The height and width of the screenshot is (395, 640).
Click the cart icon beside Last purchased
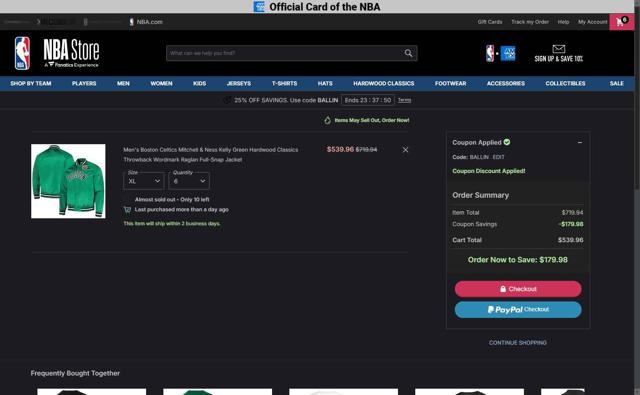click(127, 210)
